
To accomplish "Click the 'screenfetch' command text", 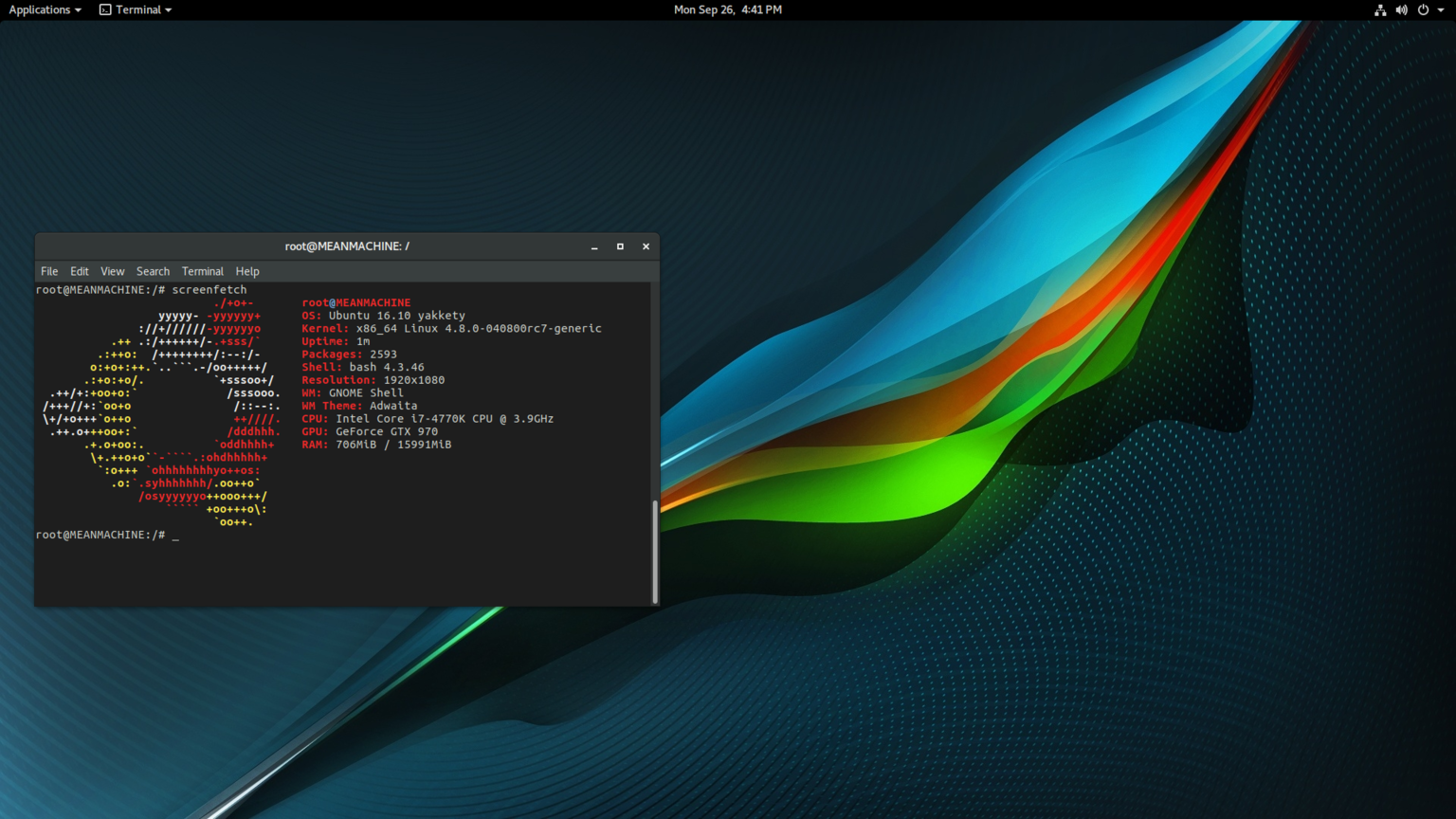I will pos(209,290).
